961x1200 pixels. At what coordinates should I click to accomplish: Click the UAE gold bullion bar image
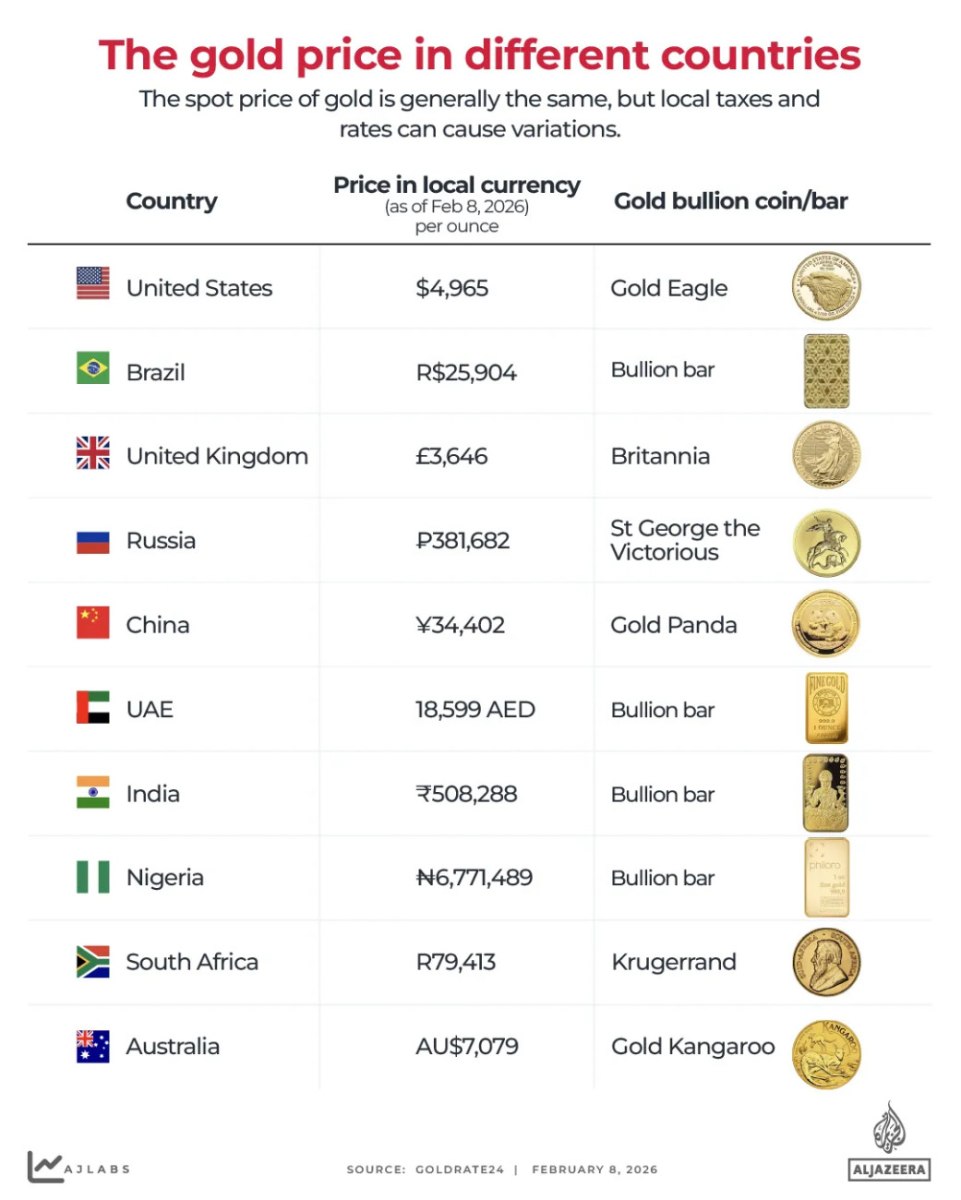pos(826,708)
